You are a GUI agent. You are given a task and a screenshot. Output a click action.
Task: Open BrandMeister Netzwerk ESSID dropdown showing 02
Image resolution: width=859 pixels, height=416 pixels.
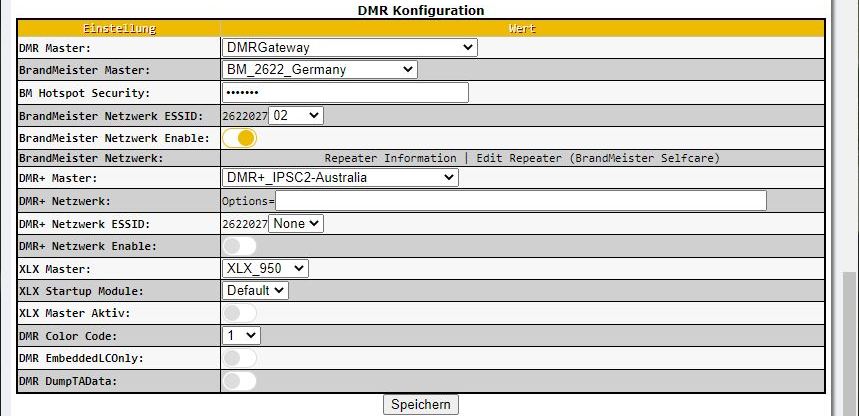296,116
